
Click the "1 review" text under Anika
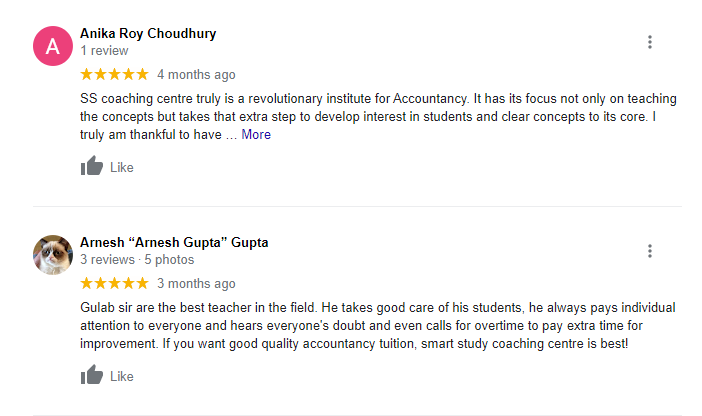(x=104, y=50)
